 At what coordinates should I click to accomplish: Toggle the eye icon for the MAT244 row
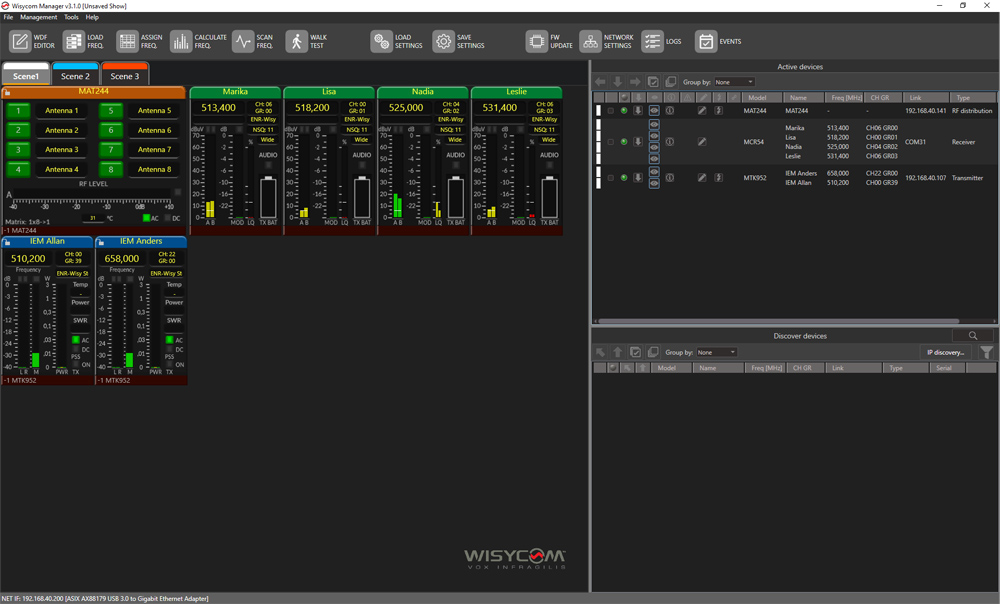point(654,111)
